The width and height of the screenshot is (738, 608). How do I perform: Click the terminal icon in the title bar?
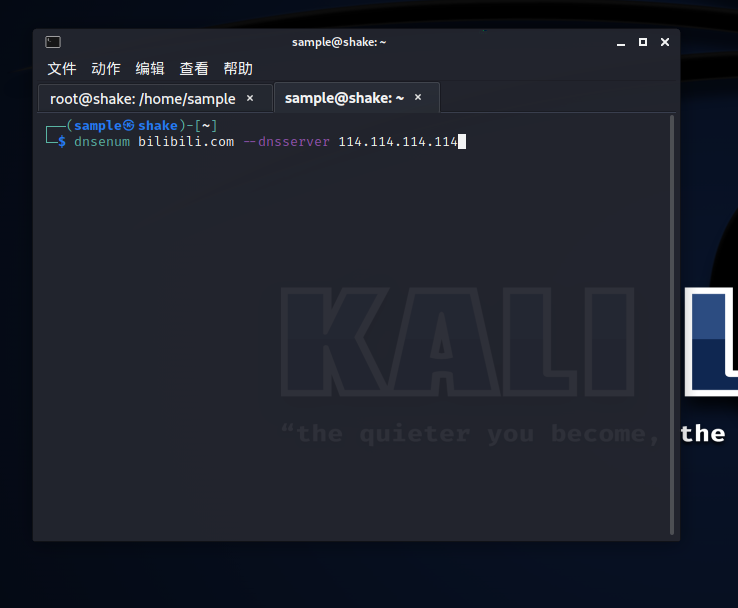point(53,42)
